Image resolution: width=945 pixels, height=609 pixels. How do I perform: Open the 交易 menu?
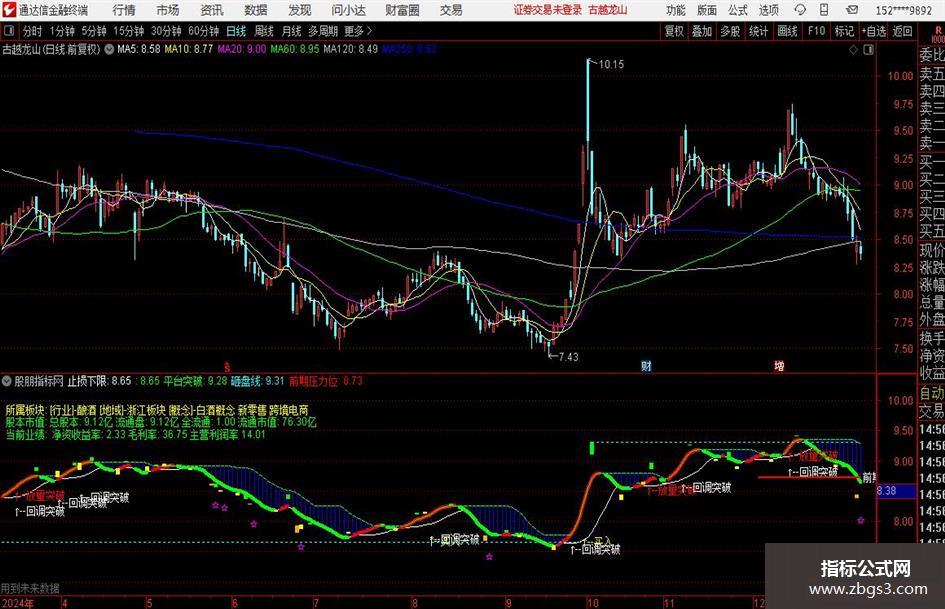(451, 10)
